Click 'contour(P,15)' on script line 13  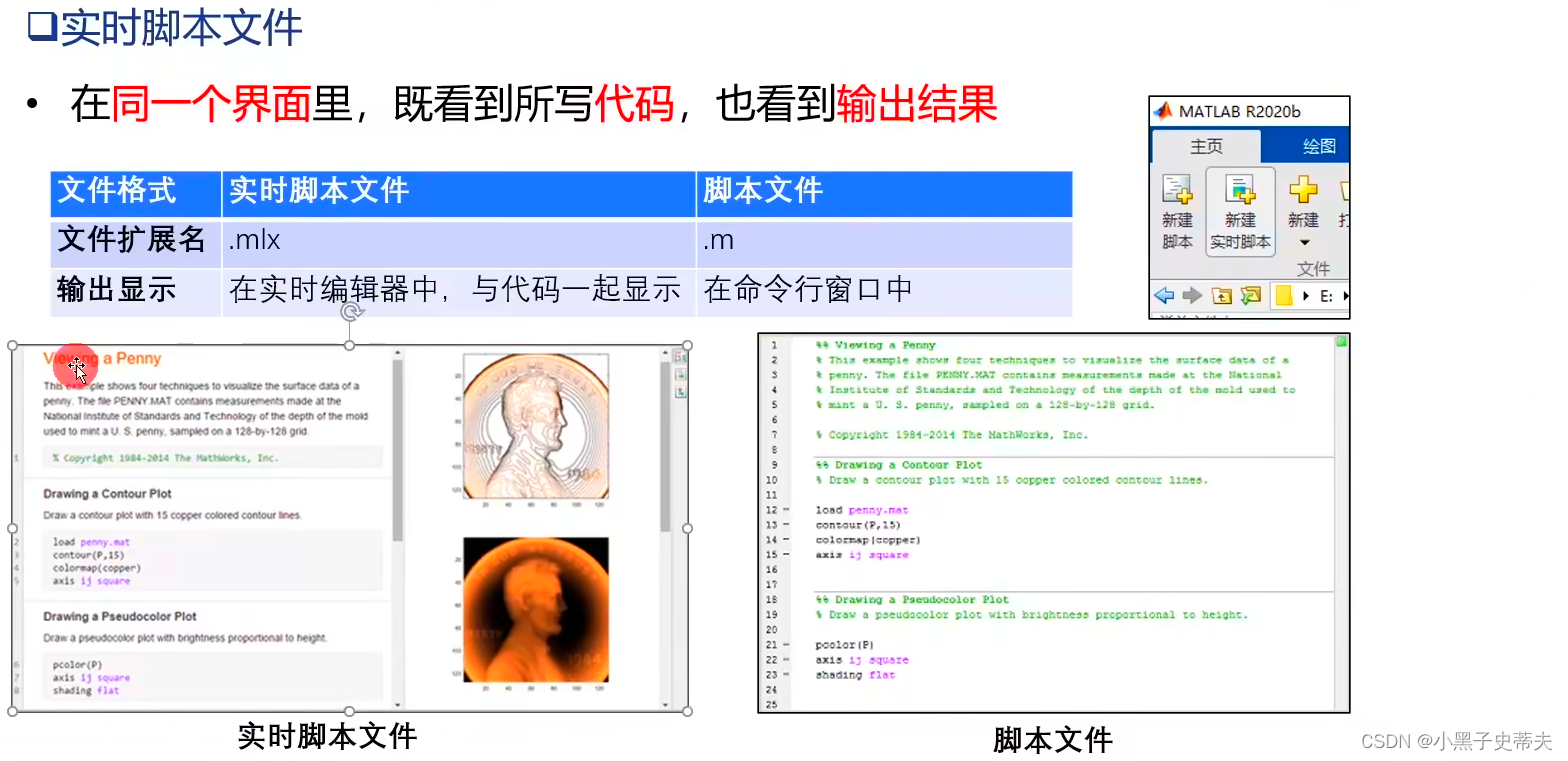(857, 525)
